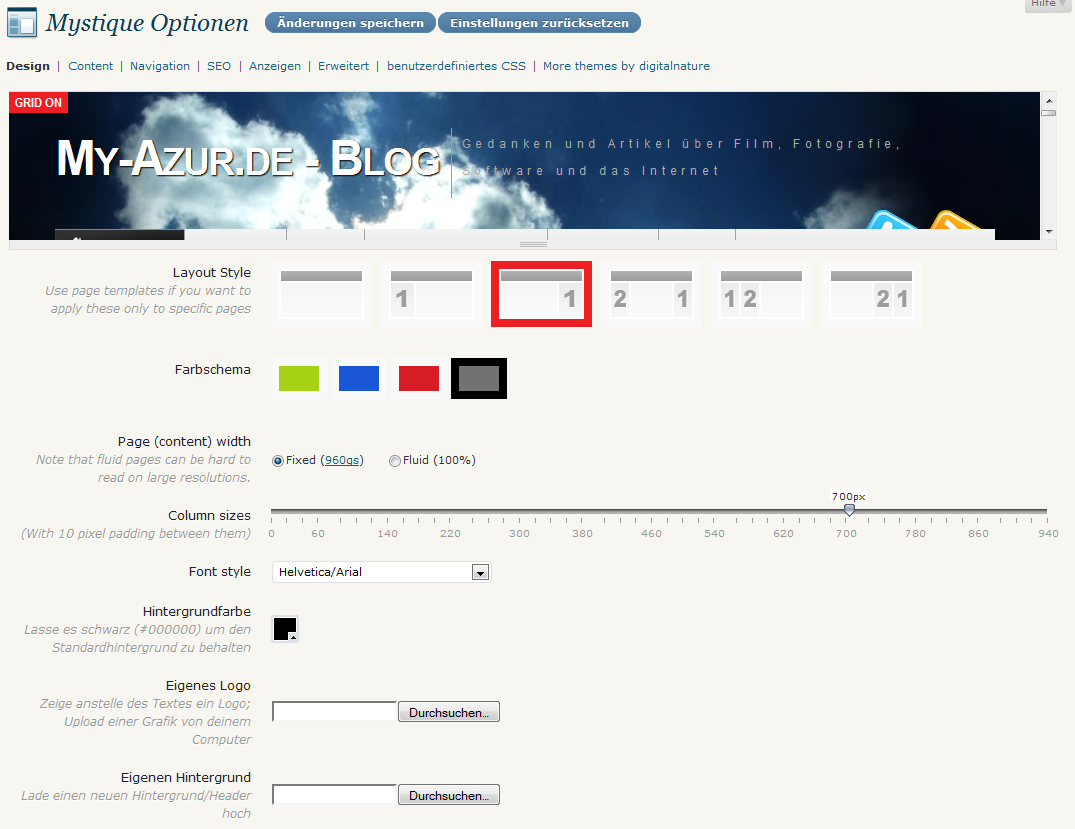Screen dimensions: 1075x829
Task: Select the Fluid (100%) width option
Action: (x=395, y=461)
